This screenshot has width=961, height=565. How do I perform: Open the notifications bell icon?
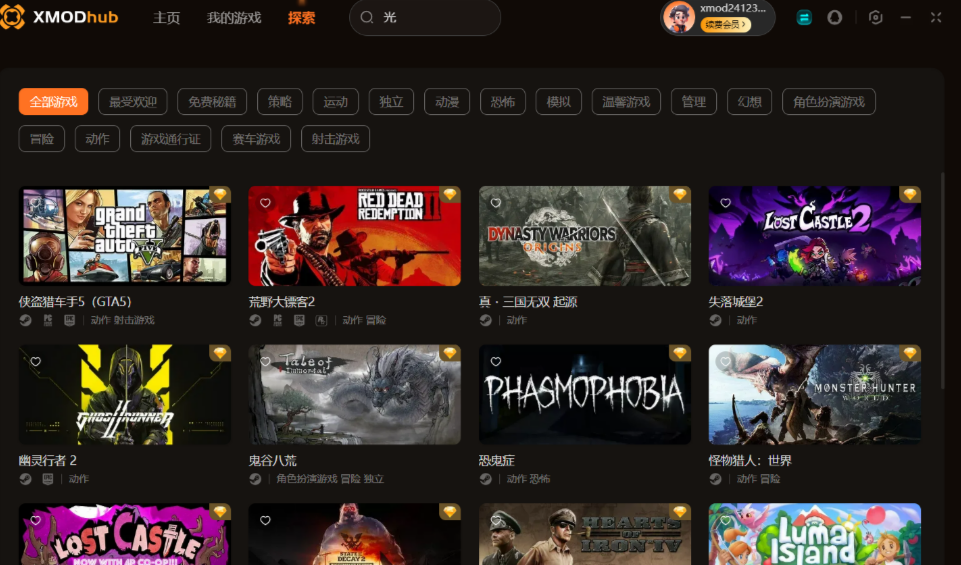coord(835,18)
